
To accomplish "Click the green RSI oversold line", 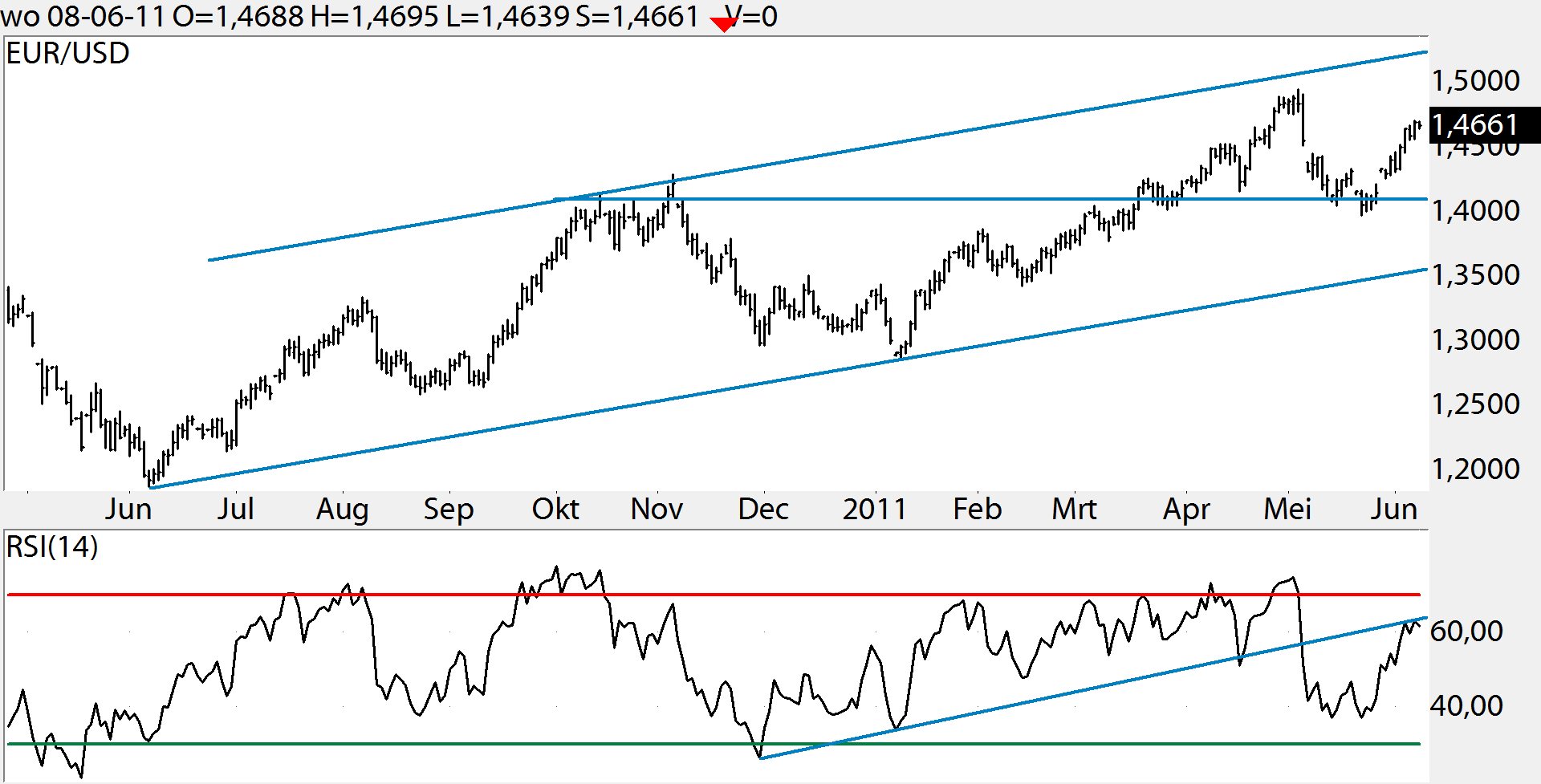I will coord(714,744).
